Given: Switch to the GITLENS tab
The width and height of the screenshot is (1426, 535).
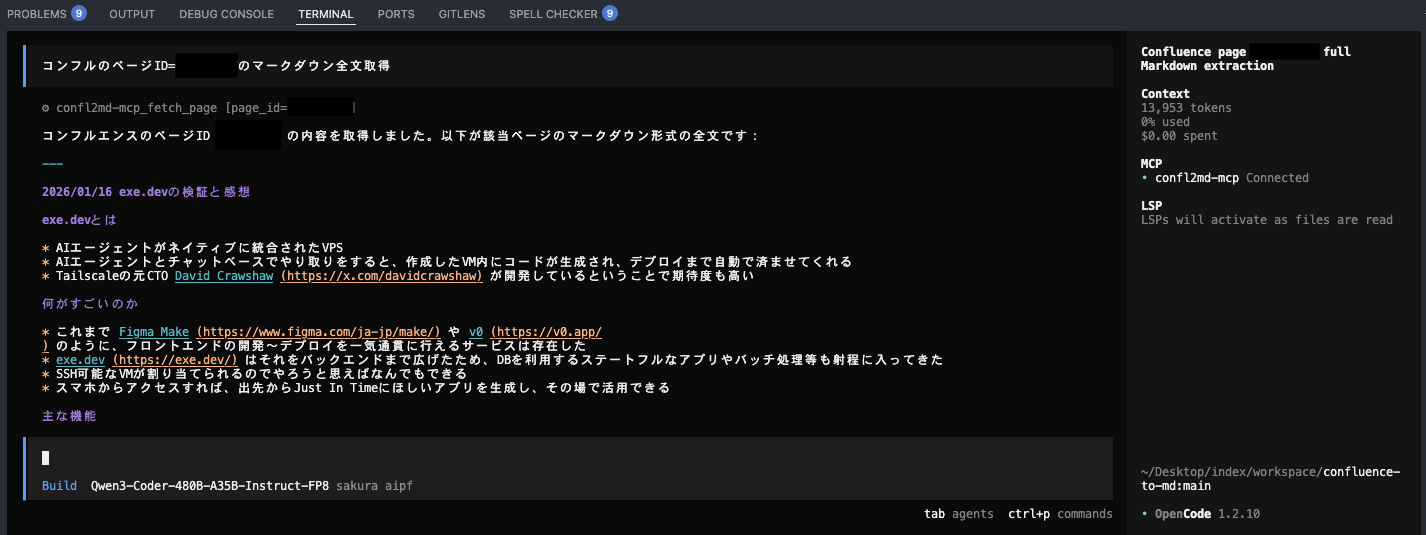Looking at the screenshot, I should point(461,14).
